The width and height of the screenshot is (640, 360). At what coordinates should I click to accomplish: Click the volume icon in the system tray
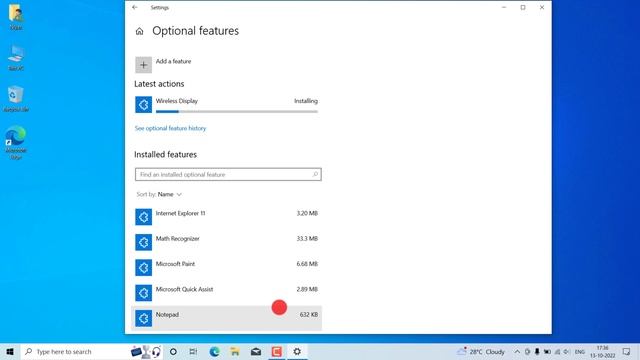pos(567,351)
